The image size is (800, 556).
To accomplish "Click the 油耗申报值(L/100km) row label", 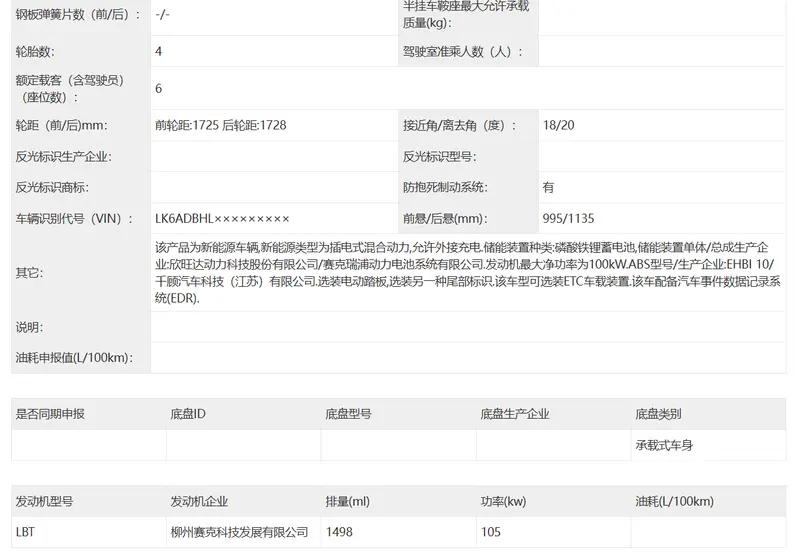I will 74,357.
